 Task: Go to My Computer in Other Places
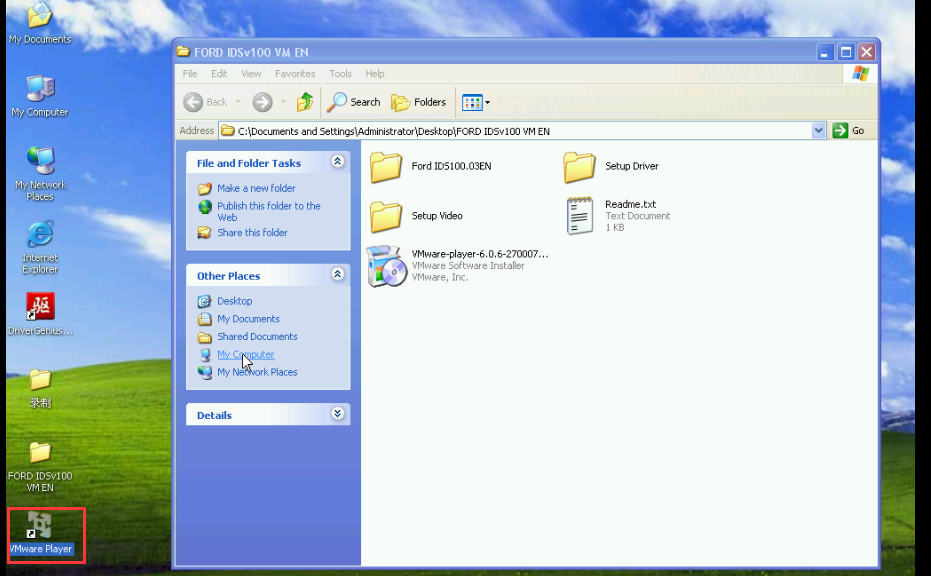coord(246,355)
